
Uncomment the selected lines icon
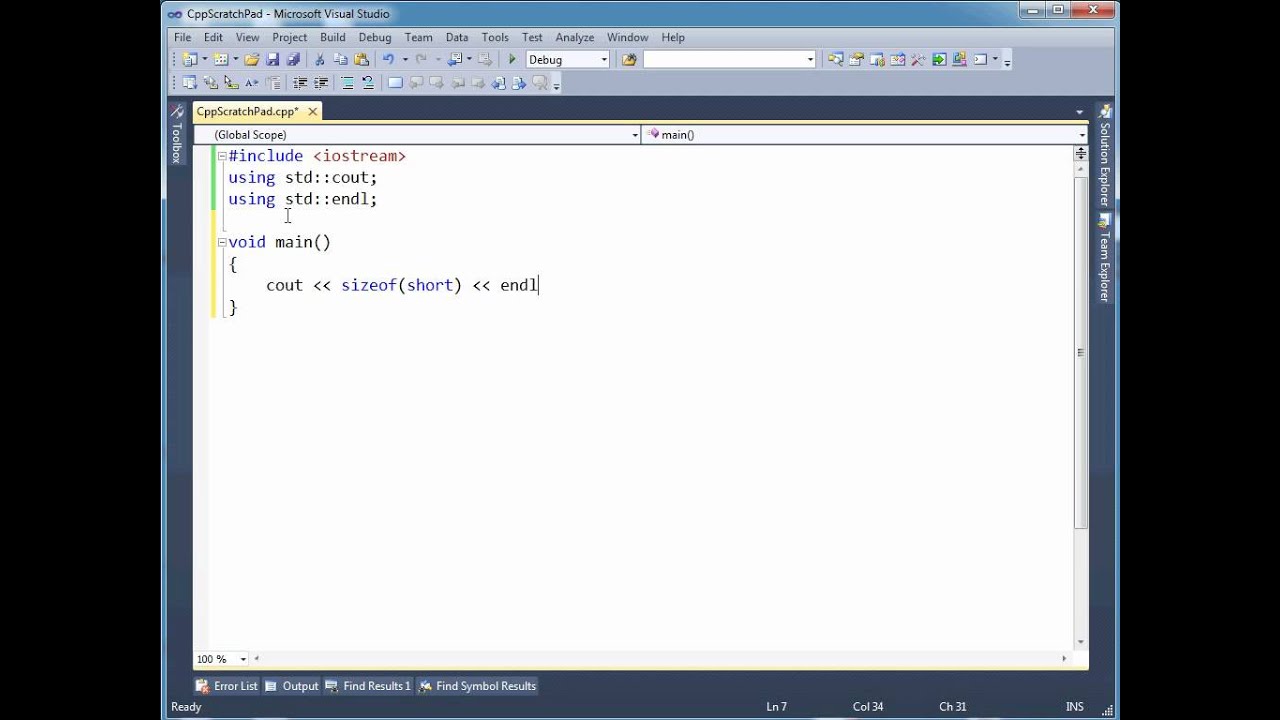[x=368, y=83]
